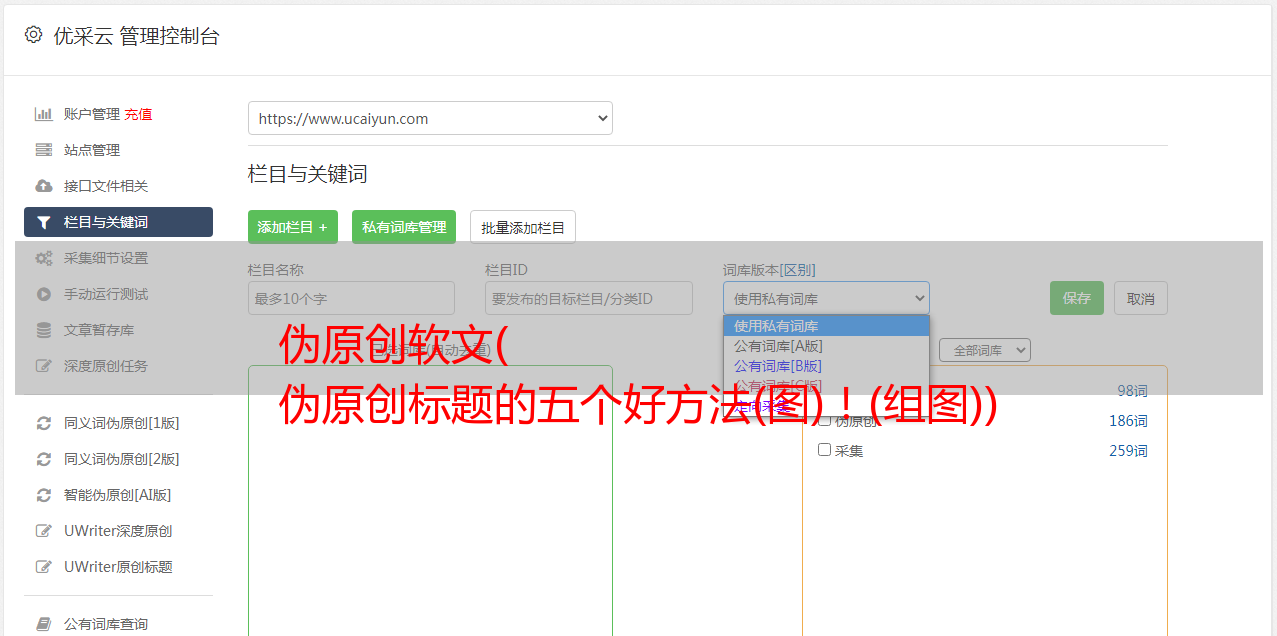
Task: Open 文章暂存库 in the sidebar
Action: click(99, 330)
